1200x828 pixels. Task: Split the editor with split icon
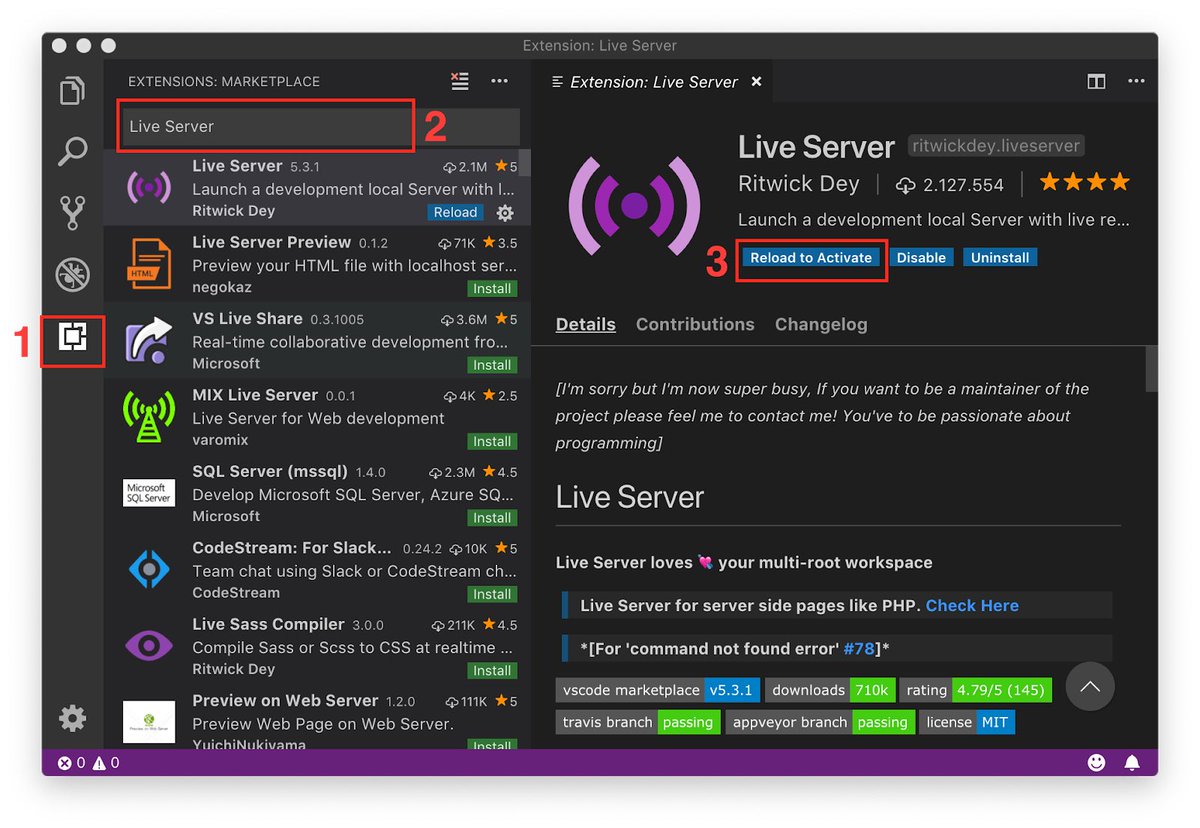click(x=1096, y=82)
